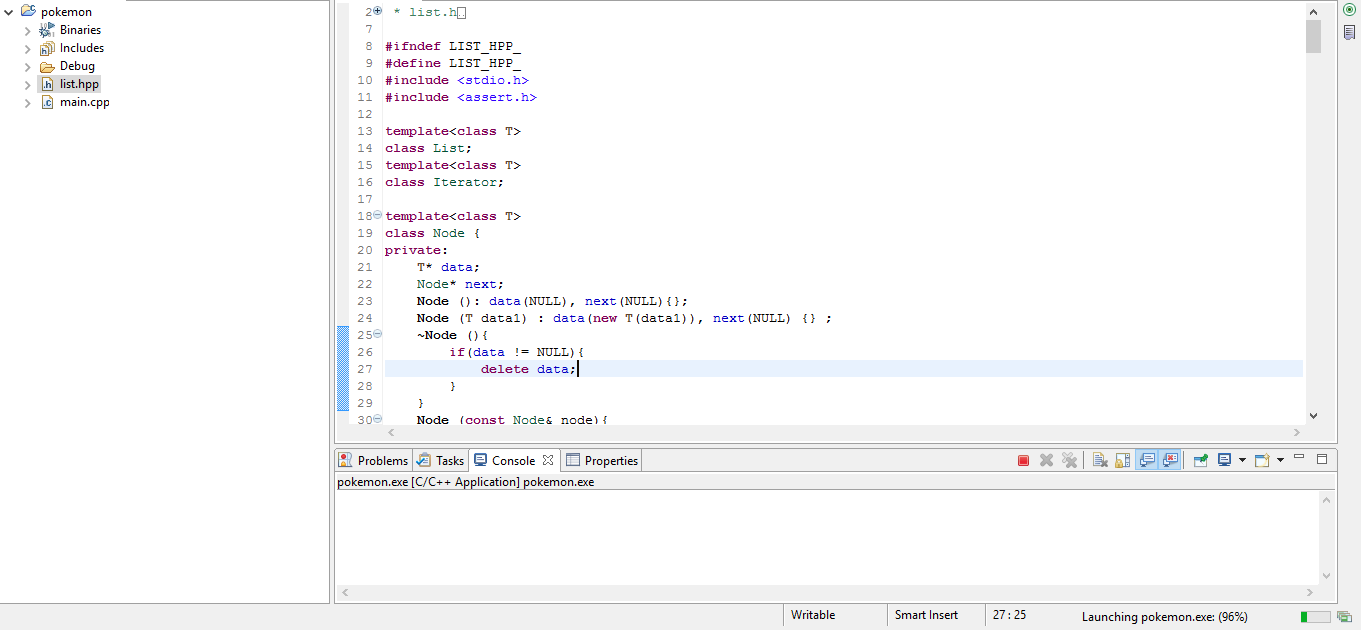Open main.cpp from the project tree
The height and width of the screenshot is (630, 1361).
point(84,102)
